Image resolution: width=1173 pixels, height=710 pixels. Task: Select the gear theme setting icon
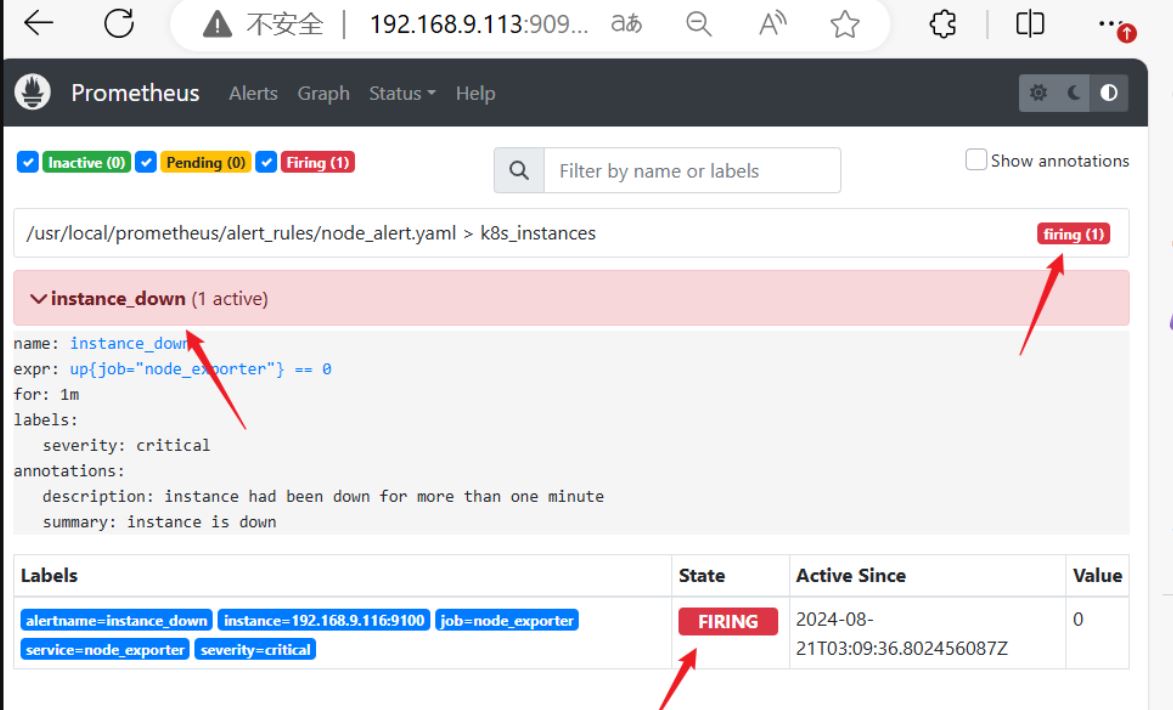(x=1038, y=93)
